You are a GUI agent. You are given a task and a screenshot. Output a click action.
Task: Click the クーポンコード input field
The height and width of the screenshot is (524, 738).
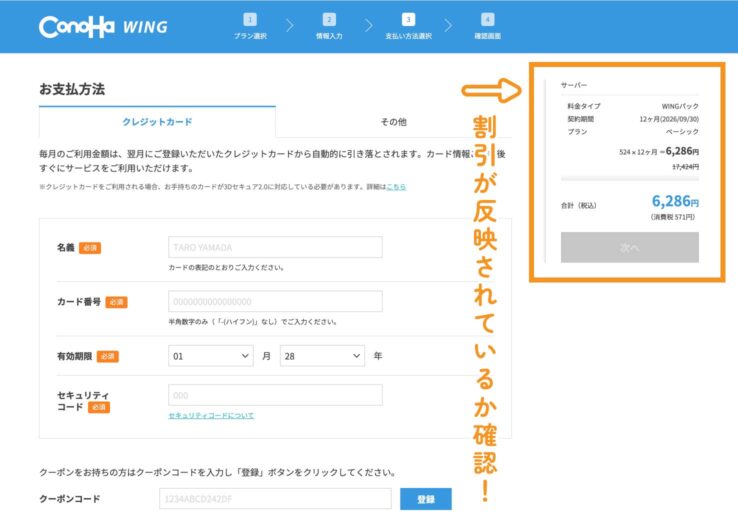[x=275, y=498]
